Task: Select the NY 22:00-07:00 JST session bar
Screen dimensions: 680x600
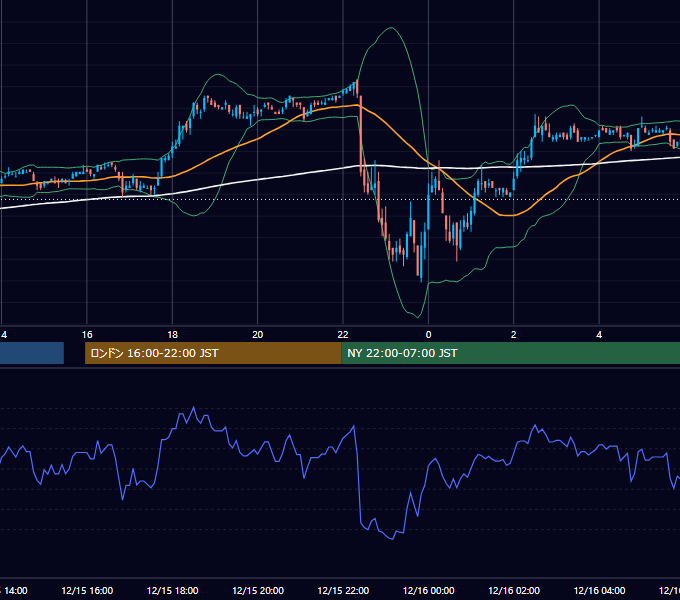Action: point(510,353)
